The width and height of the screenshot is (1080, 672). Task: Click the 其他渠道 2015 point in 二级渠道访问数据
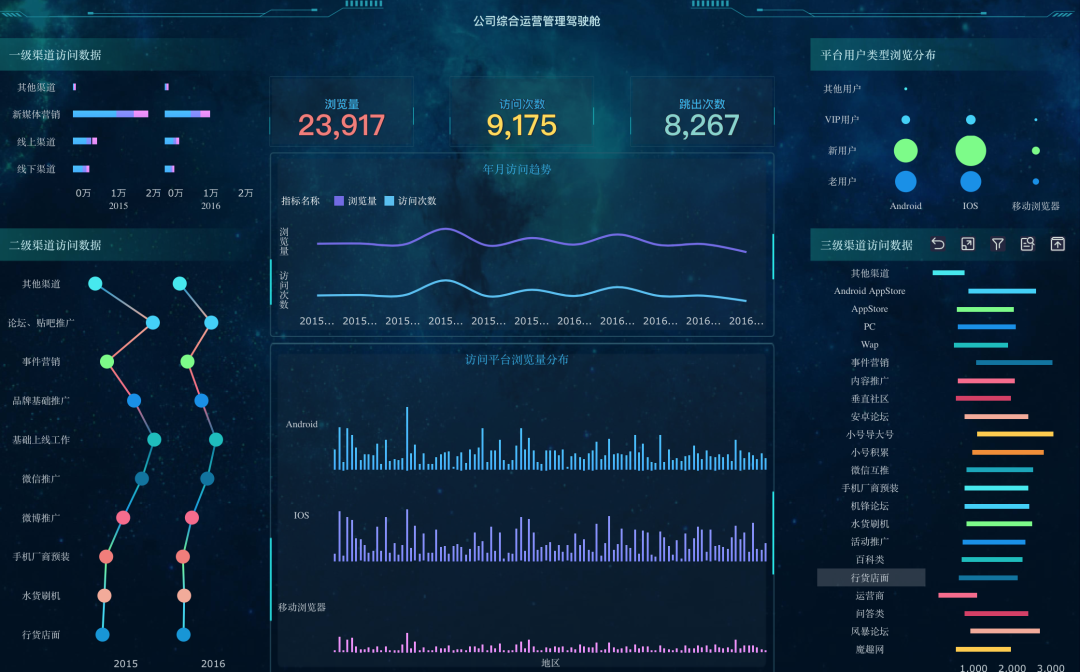96,284
